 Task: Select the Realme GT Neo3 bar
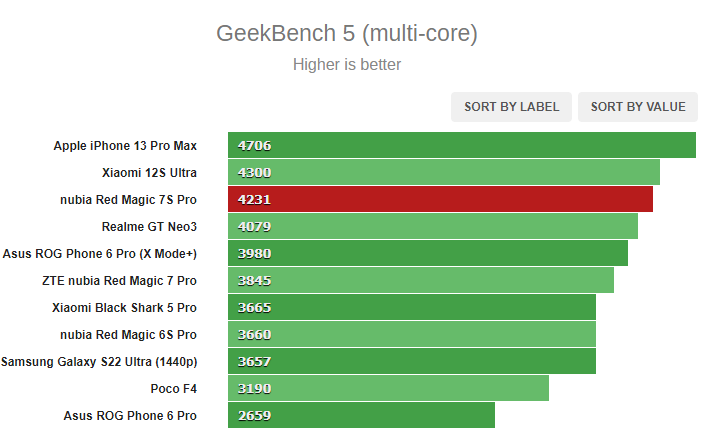coord(433,226)
